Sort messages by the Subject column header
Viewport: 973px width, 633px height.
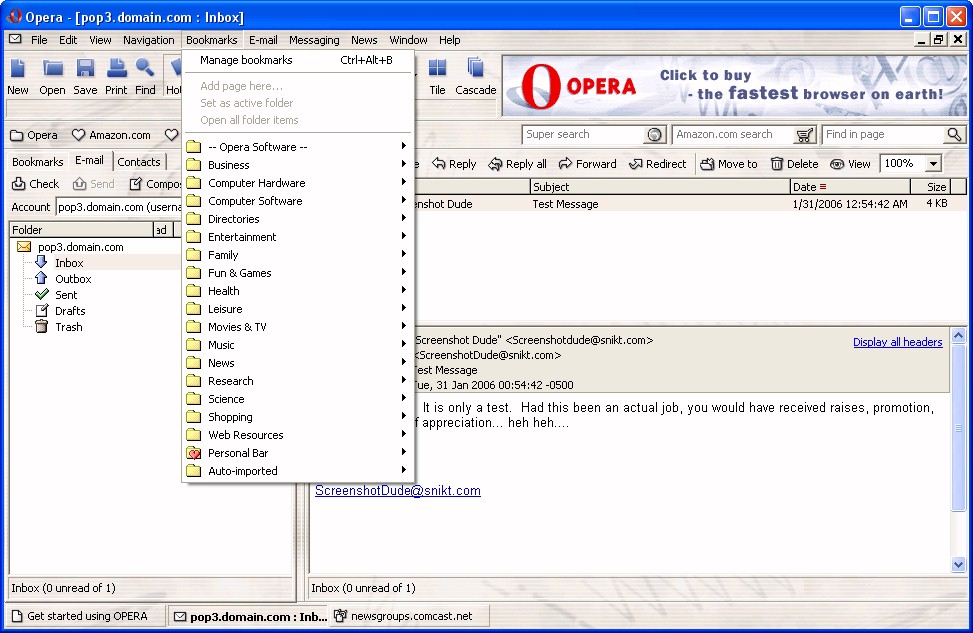660,187
